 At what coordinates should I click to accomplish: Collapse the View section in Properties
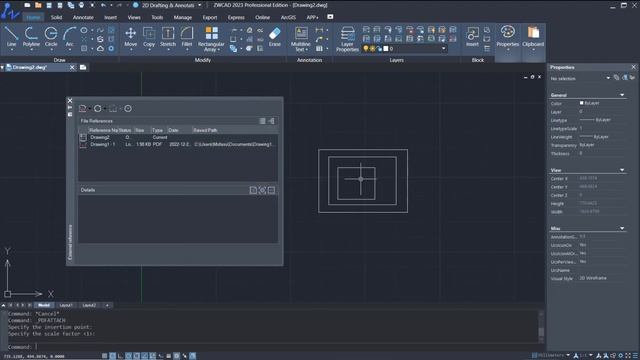pyautogui.click(x=622, y=170)
